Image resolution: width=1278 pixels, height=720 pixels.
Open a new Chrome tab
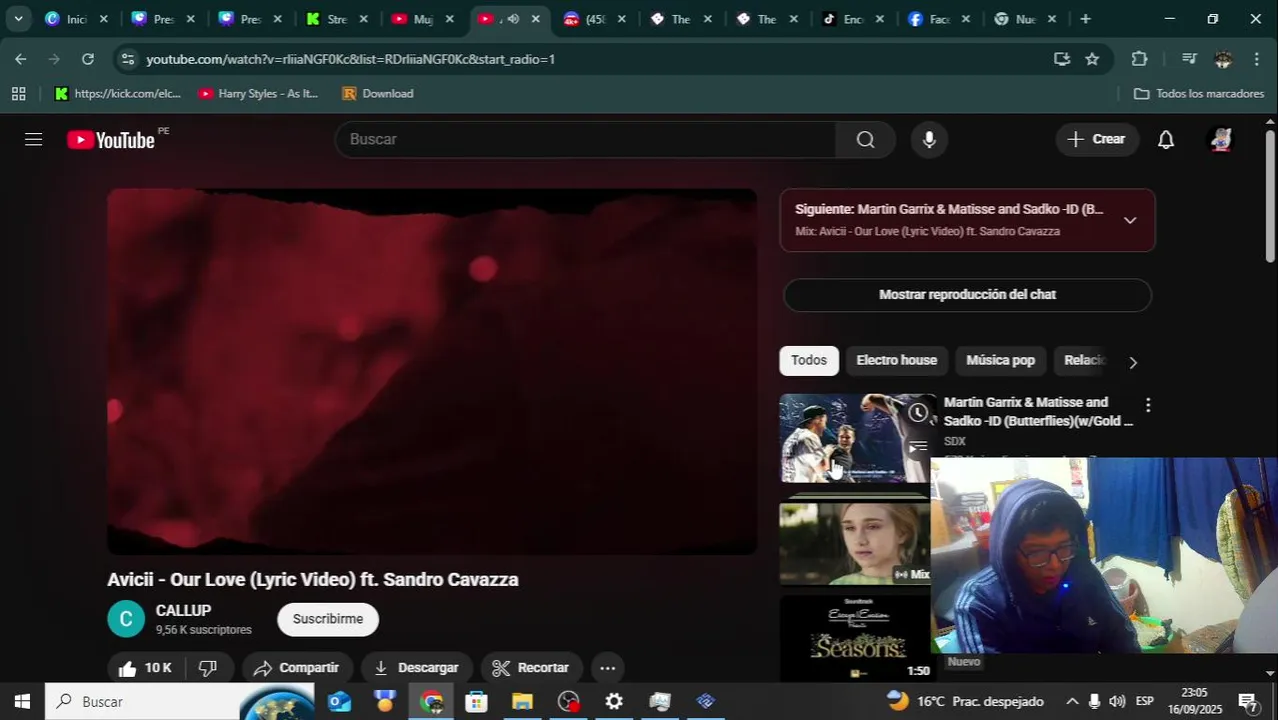point(1085,19)
